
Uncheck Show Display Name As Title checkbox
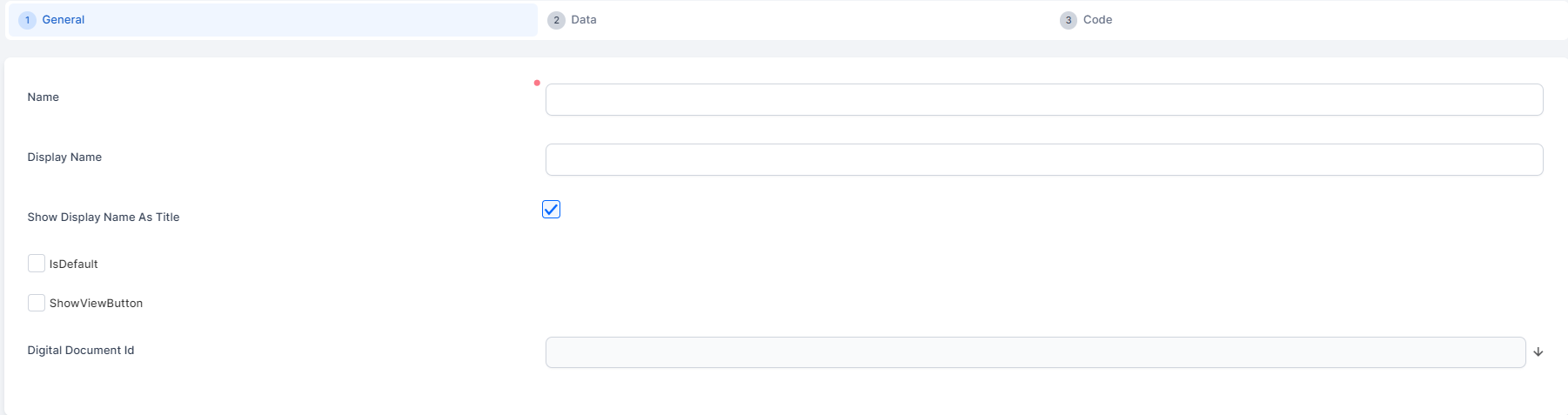[x=551, y=210]
